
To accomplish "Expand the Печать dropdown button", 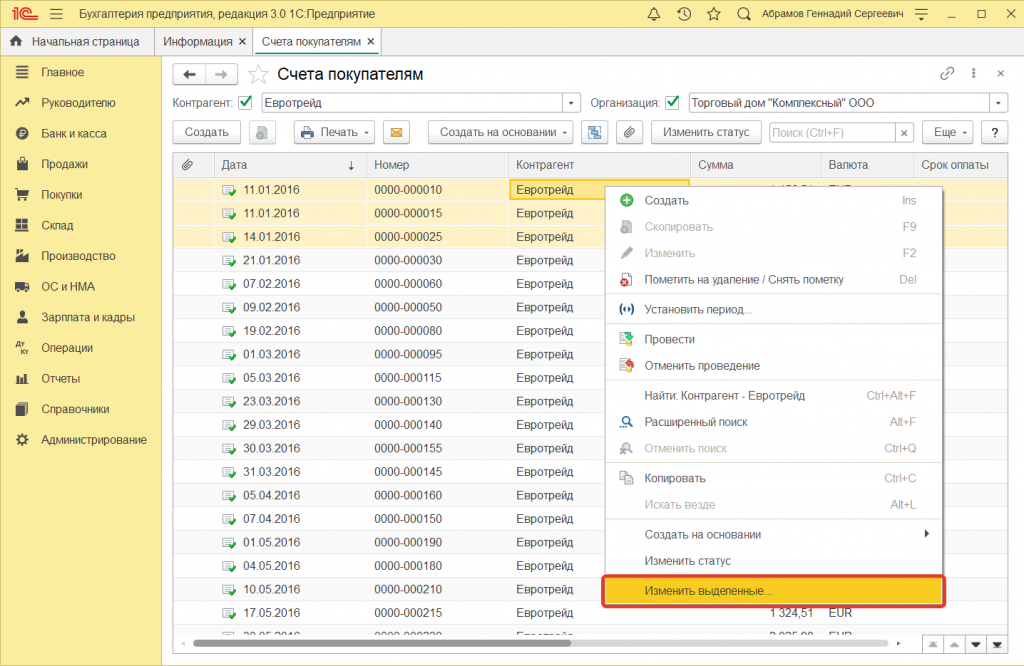I will (334, 132).
